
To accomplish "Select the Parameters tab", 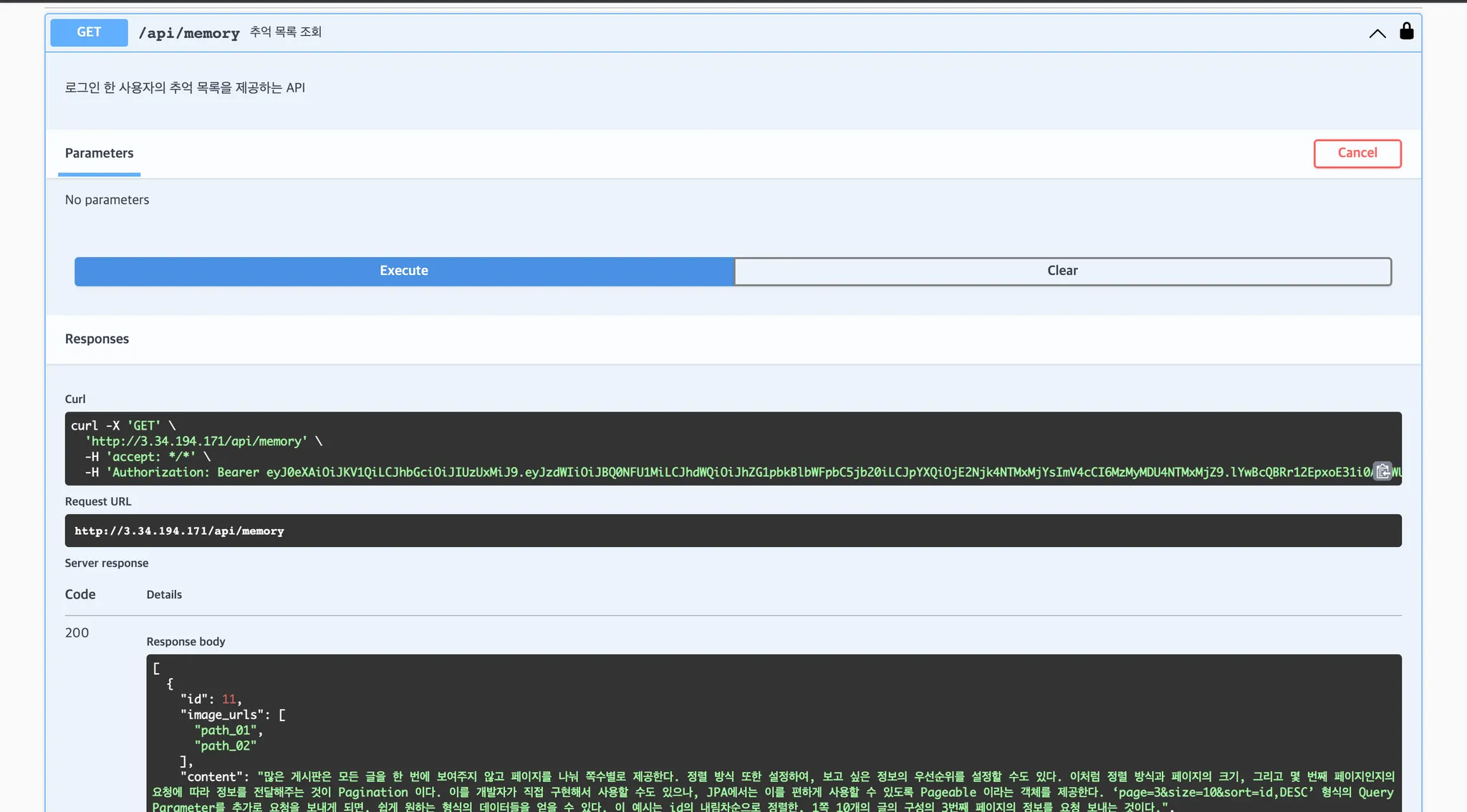I will tap(99, 153).
